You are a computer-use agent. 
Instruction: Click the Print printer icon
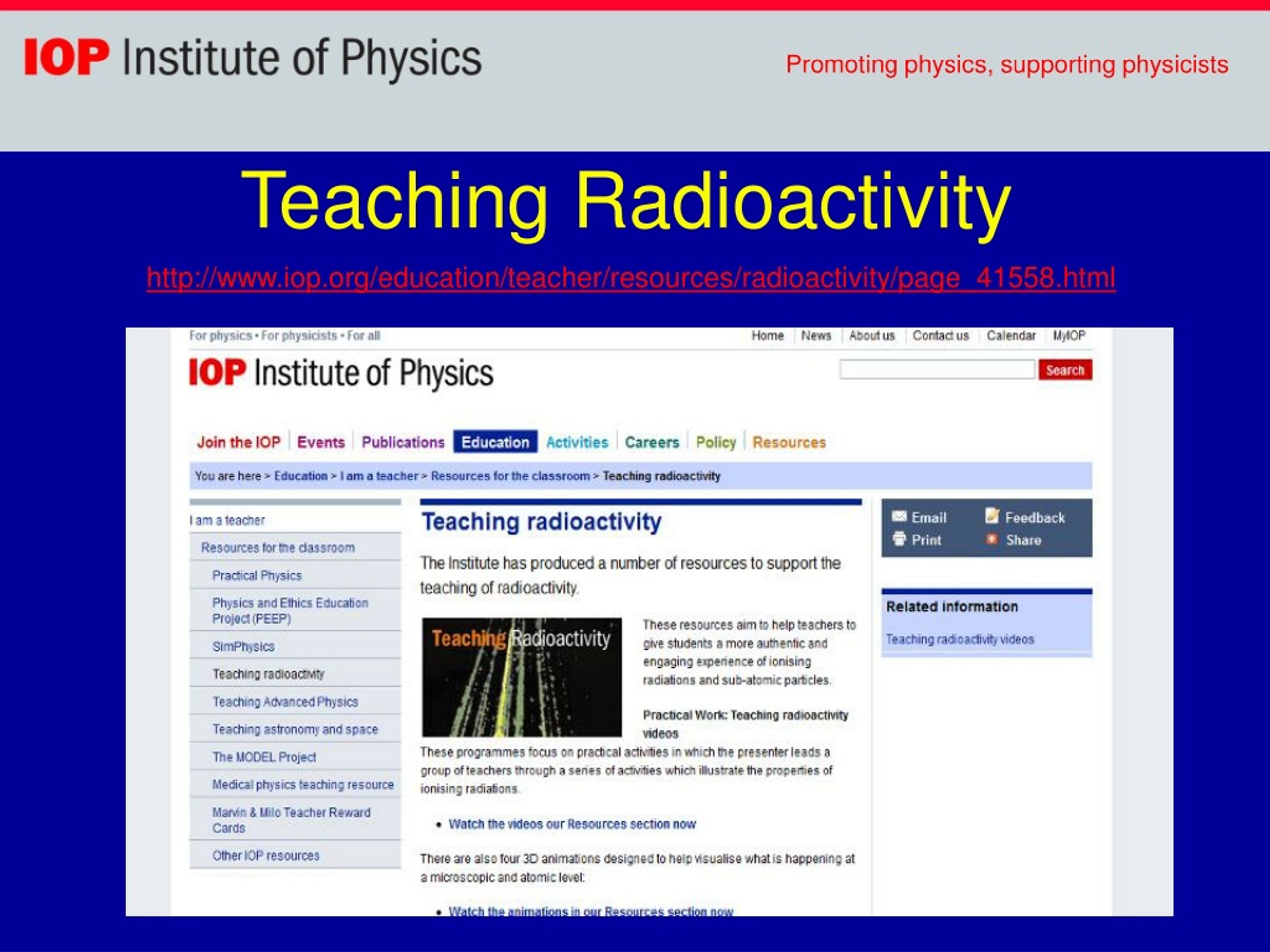pos(899,539)
